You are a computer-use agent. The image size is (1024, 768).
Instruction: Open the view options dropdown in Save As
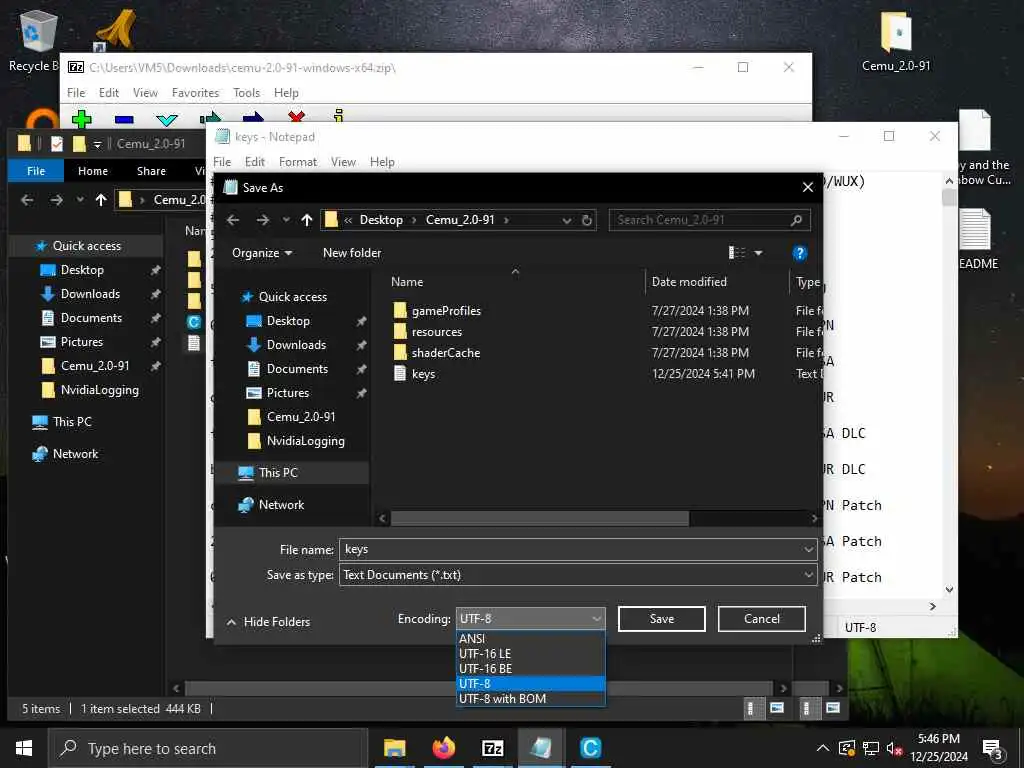(x=758, y=253)
